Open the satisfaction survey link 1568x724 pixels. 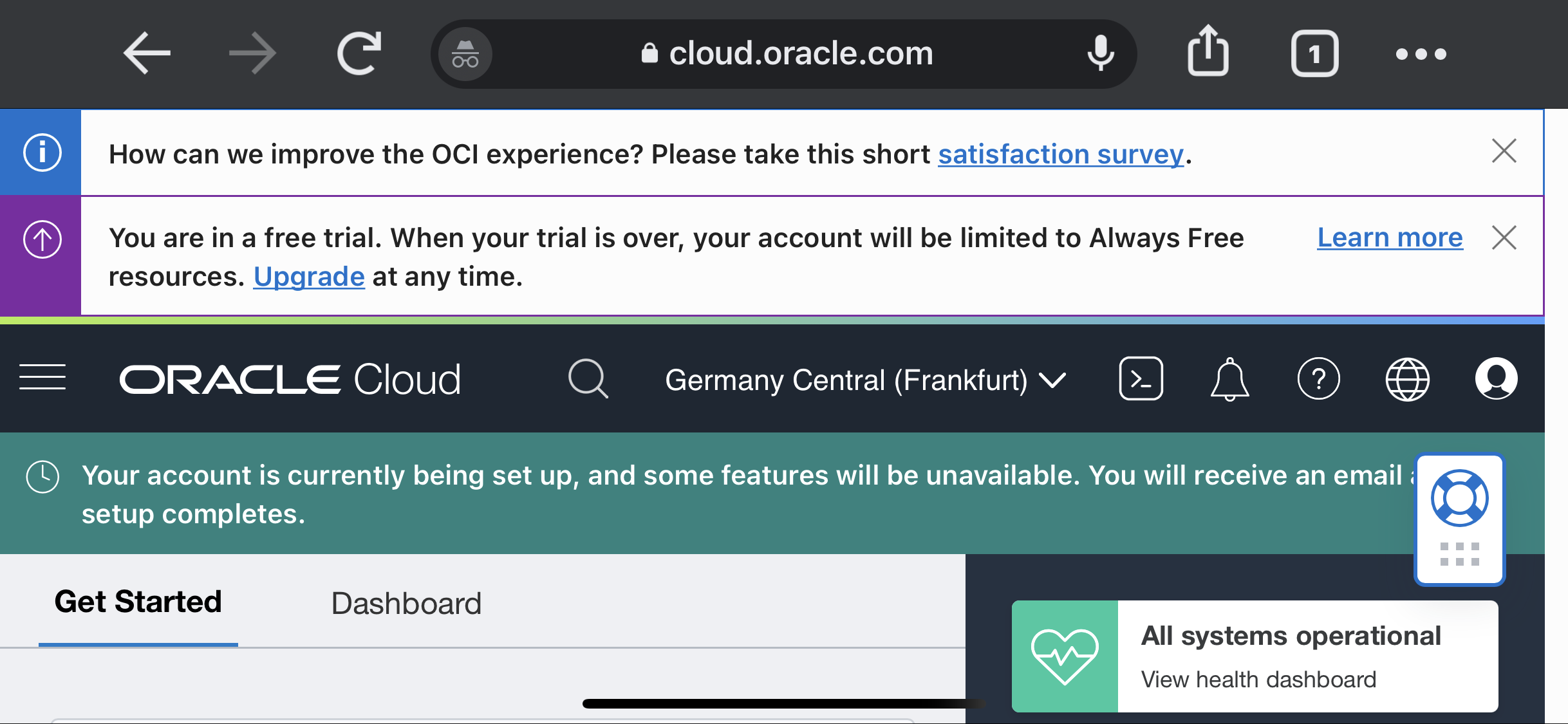1060,154
